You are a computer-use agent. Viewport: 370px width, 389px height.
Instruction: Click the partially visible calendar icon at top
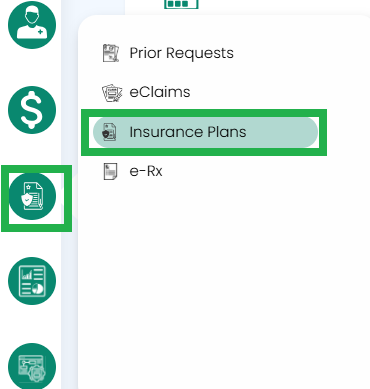click(x=181, y=4)
